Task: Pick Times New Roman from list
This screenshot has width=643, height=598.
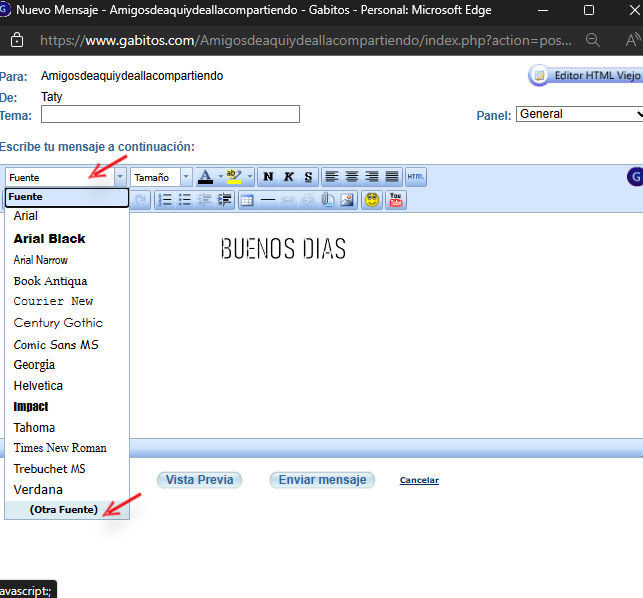Action: click(x=60, y=448)
